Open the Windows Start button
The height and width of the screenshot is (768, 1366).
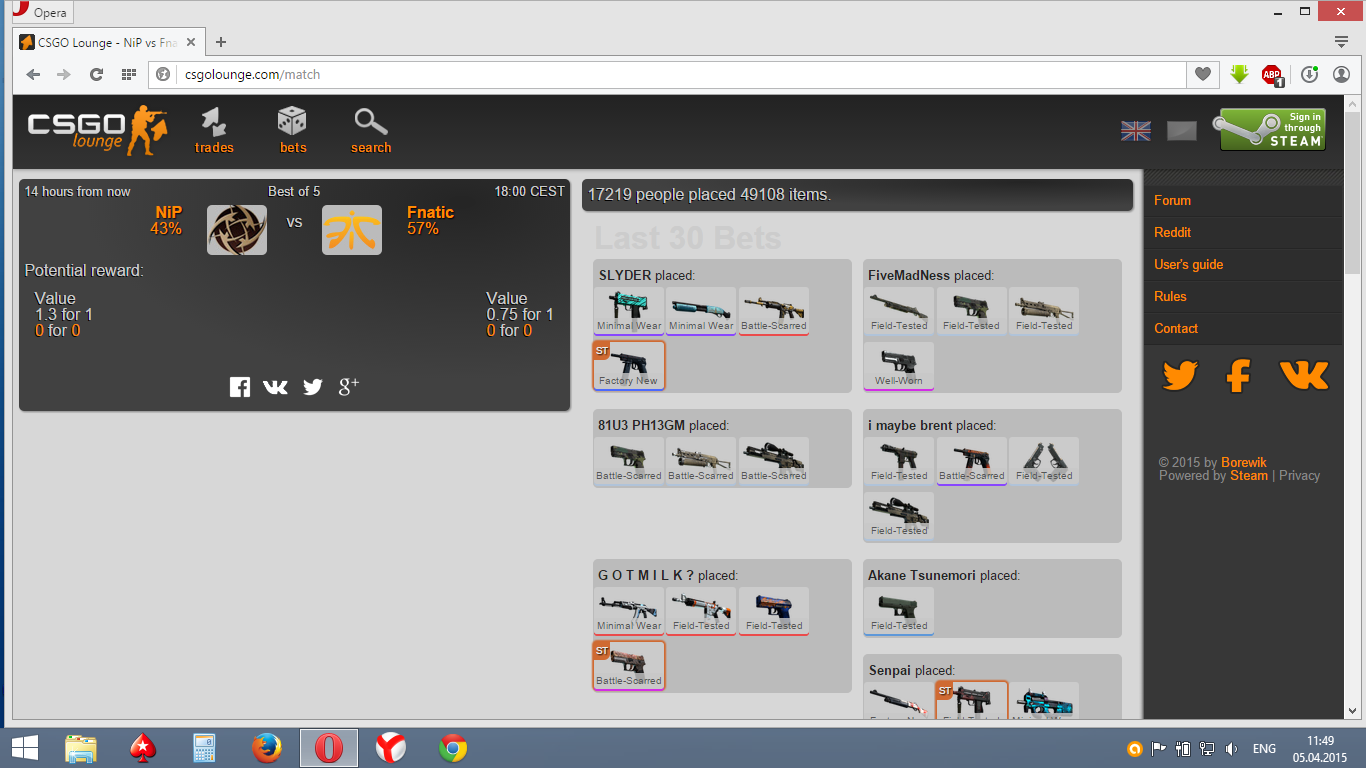25,748
